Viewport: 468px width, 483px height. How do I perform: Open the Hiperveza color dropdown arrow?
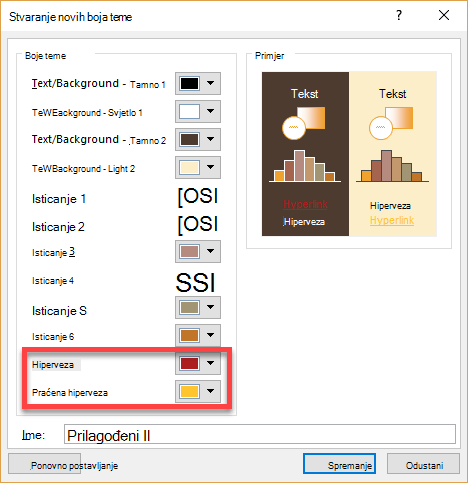(210, 363)
